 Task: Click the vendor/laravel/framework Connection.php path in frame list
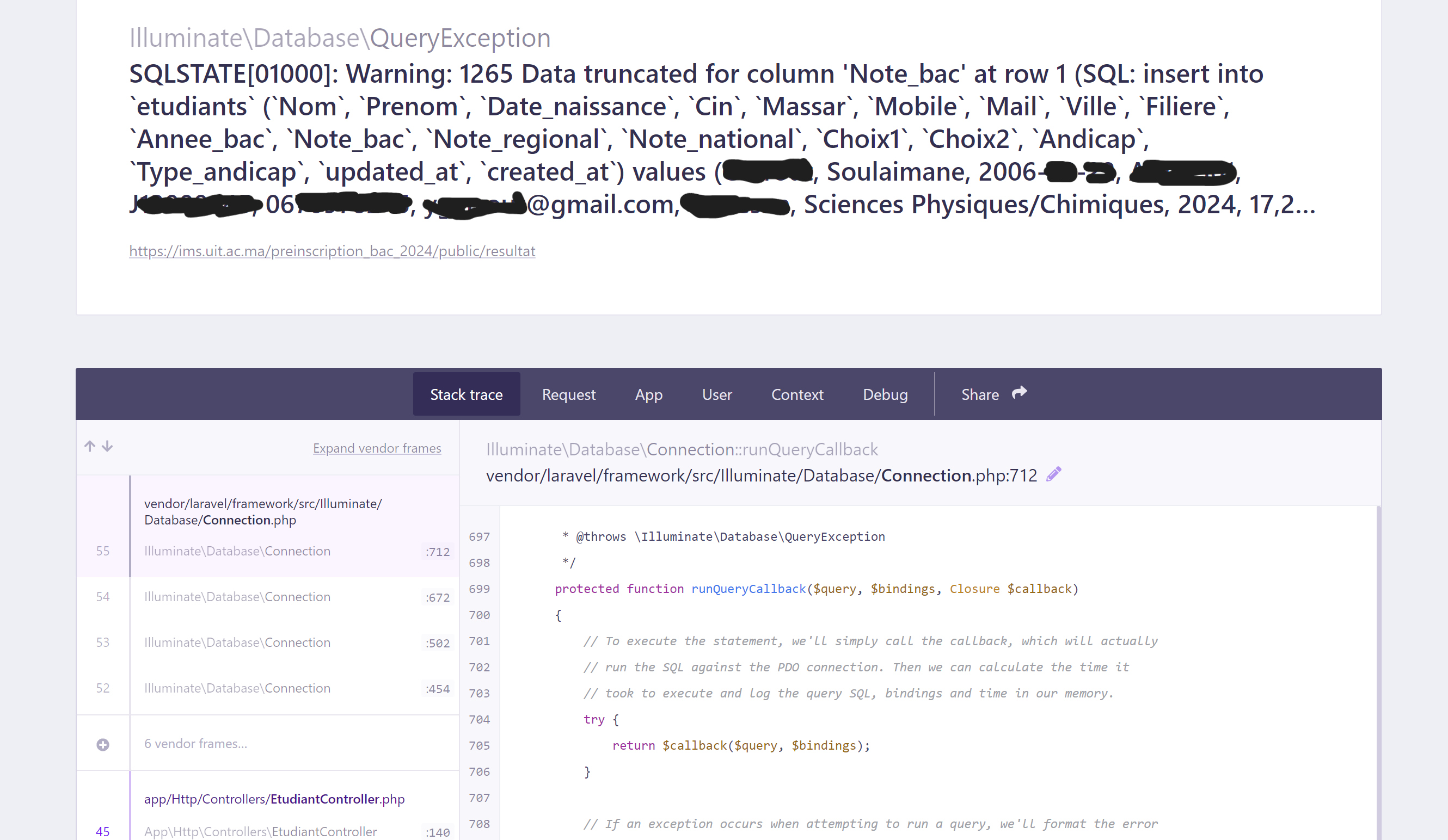pos(262,511)
